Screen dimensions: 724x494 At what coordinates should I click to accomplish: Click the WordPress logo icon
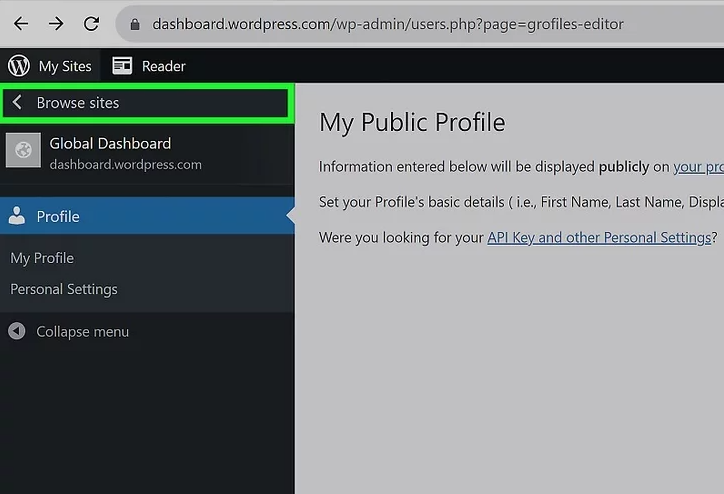tap(19, 66)
